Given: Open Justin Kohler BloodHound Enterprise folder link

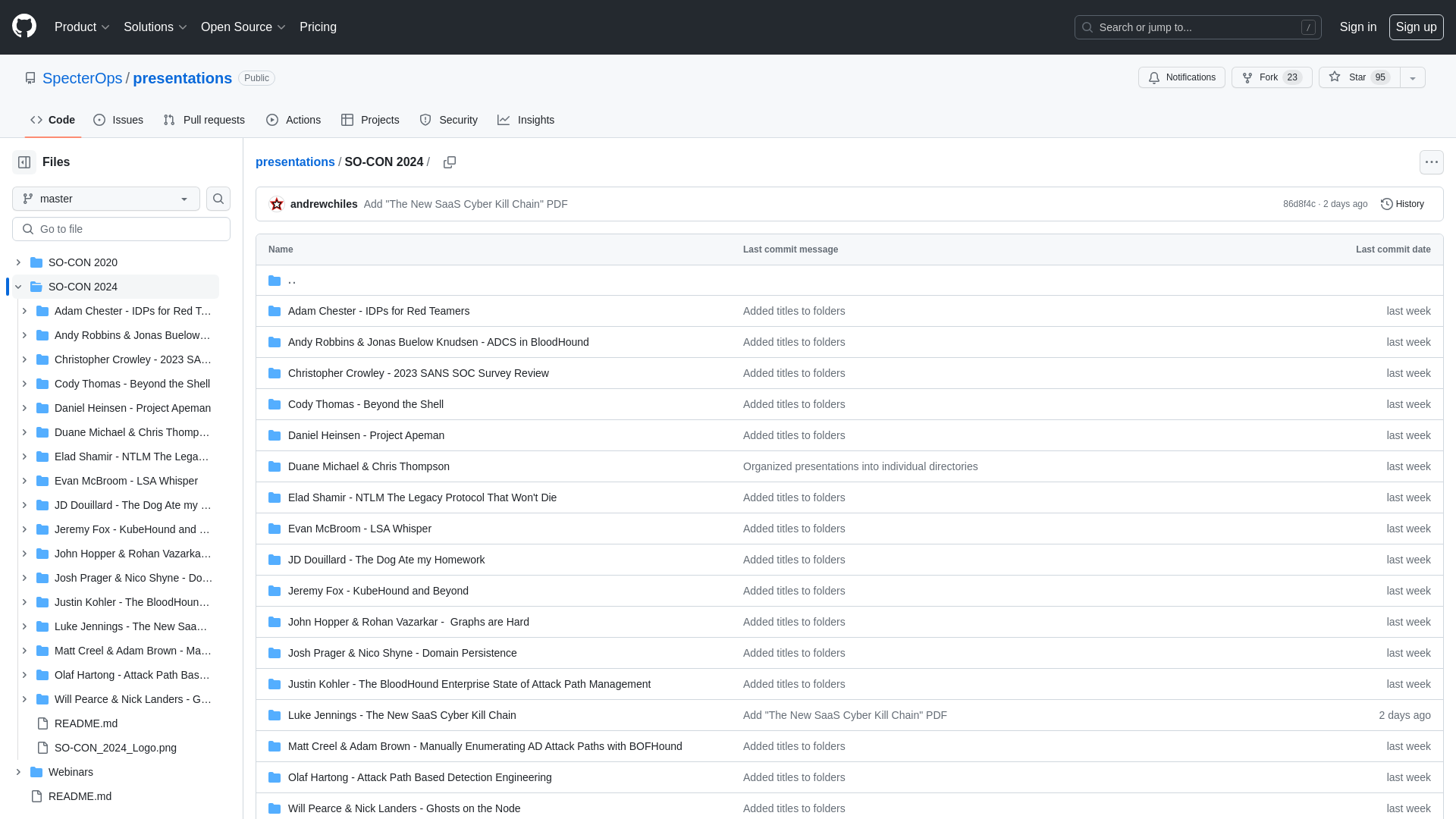Looking at the screenshot, I should click(x=469, y=684).
